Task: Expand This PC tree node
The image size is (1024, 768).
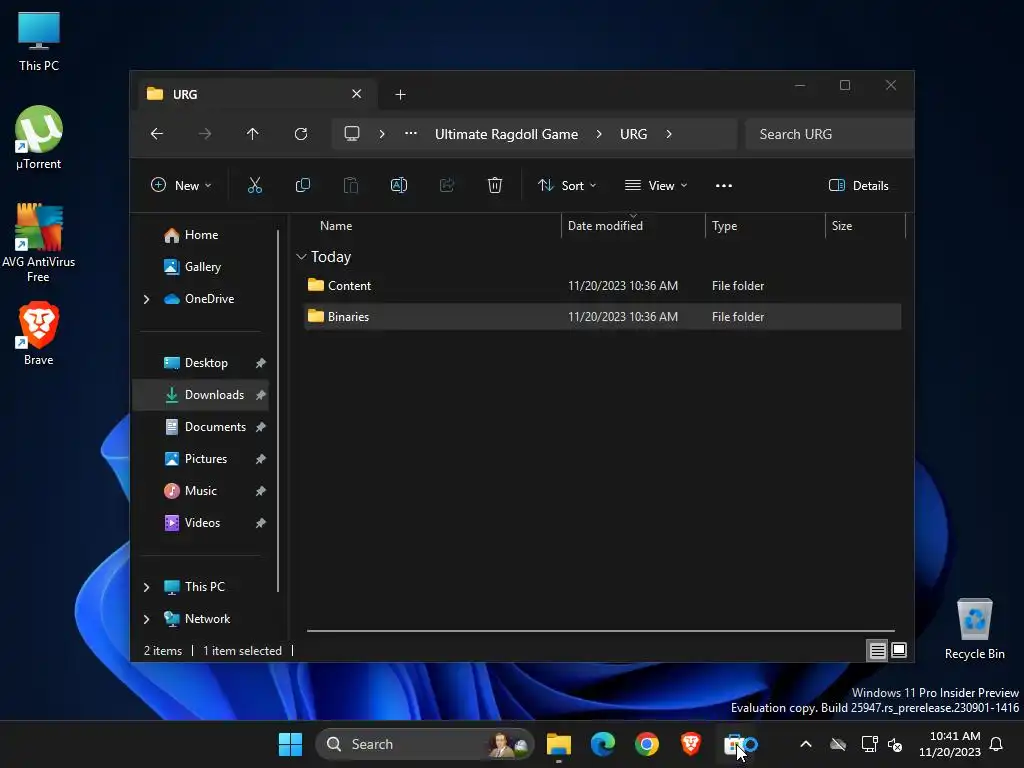Action: coord(146,587)
